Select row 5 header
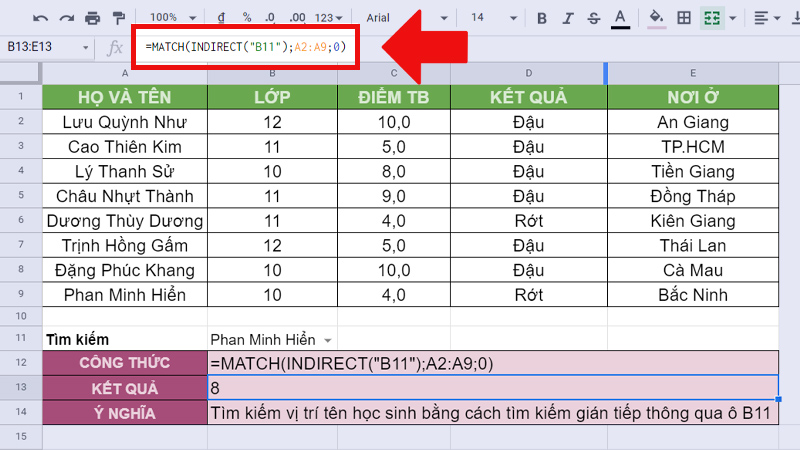 (x=21, y=195)
